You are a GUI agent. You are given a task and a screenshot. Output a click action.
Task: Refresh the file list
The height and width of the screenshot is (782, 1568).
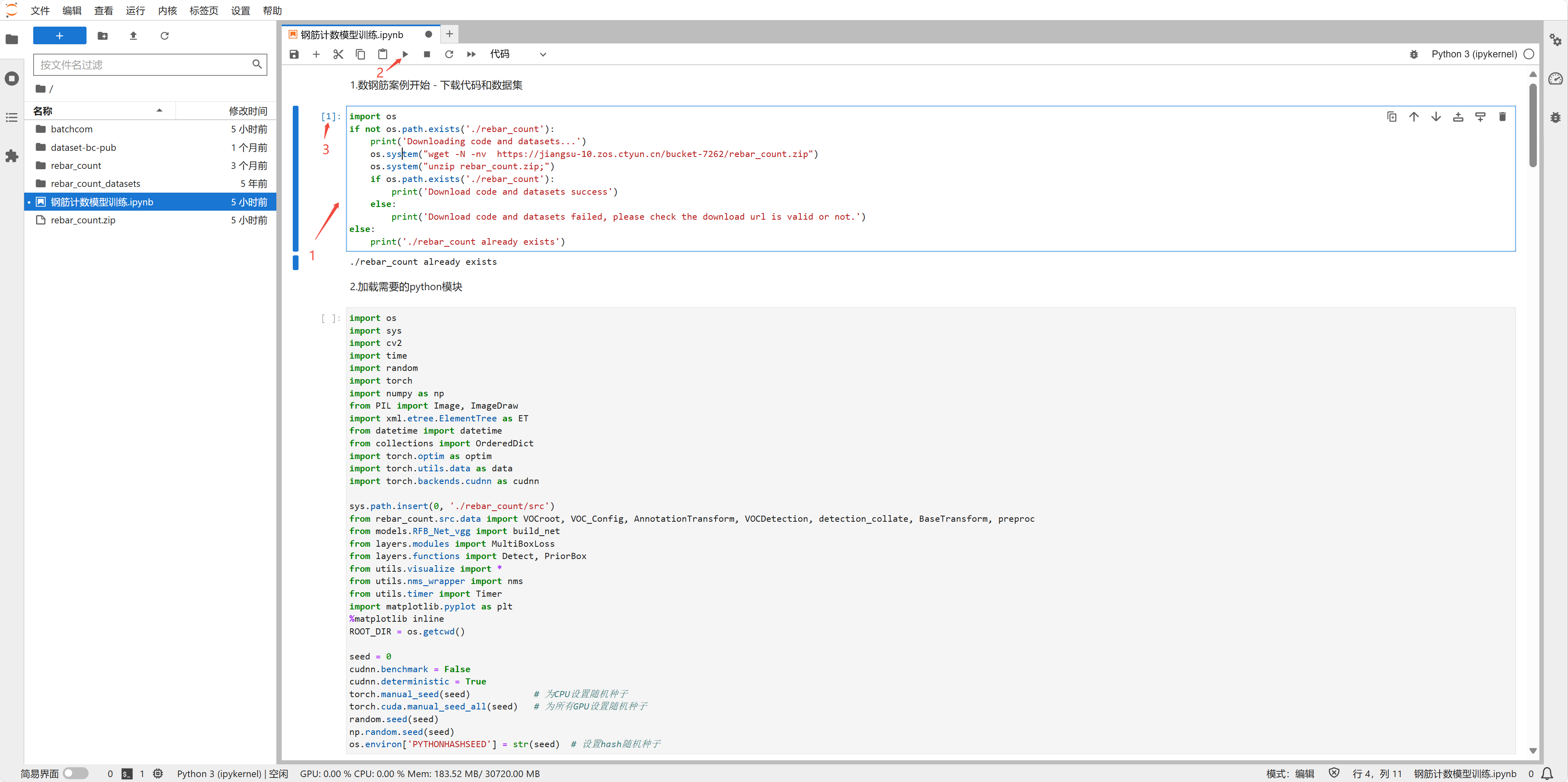click(x=164, y=36)
